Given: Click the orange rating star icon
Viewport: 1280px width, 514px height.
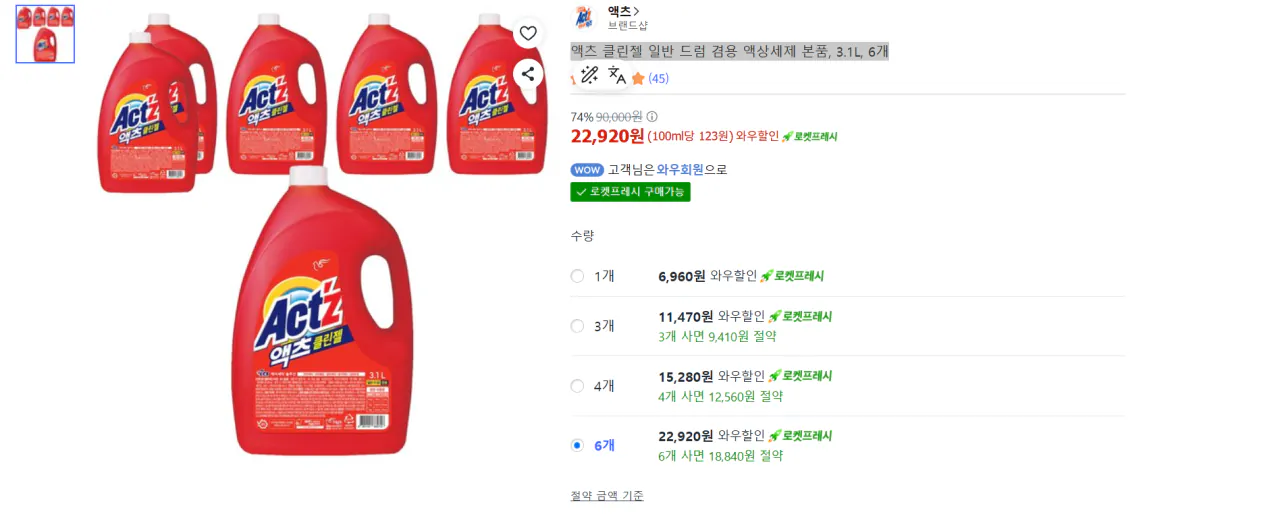Looking at the screenshot, I should coord(638,79).
